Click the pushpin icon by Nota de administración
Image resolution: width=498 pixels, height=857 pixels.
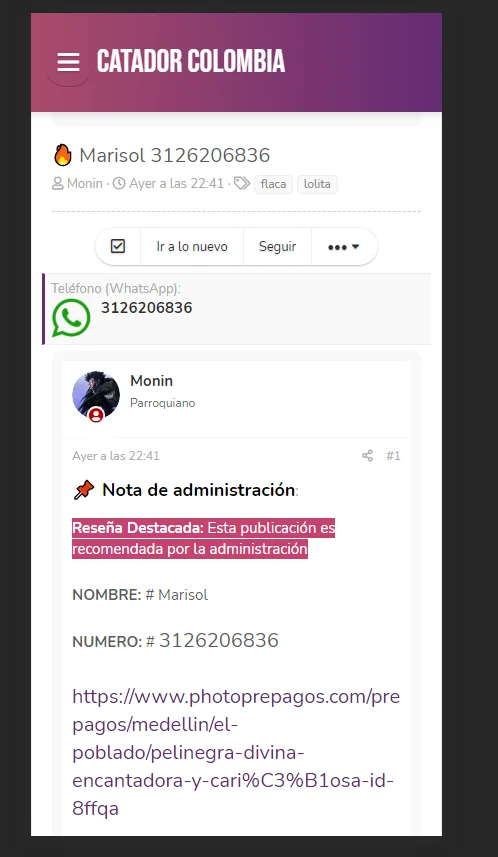[84, 490]
